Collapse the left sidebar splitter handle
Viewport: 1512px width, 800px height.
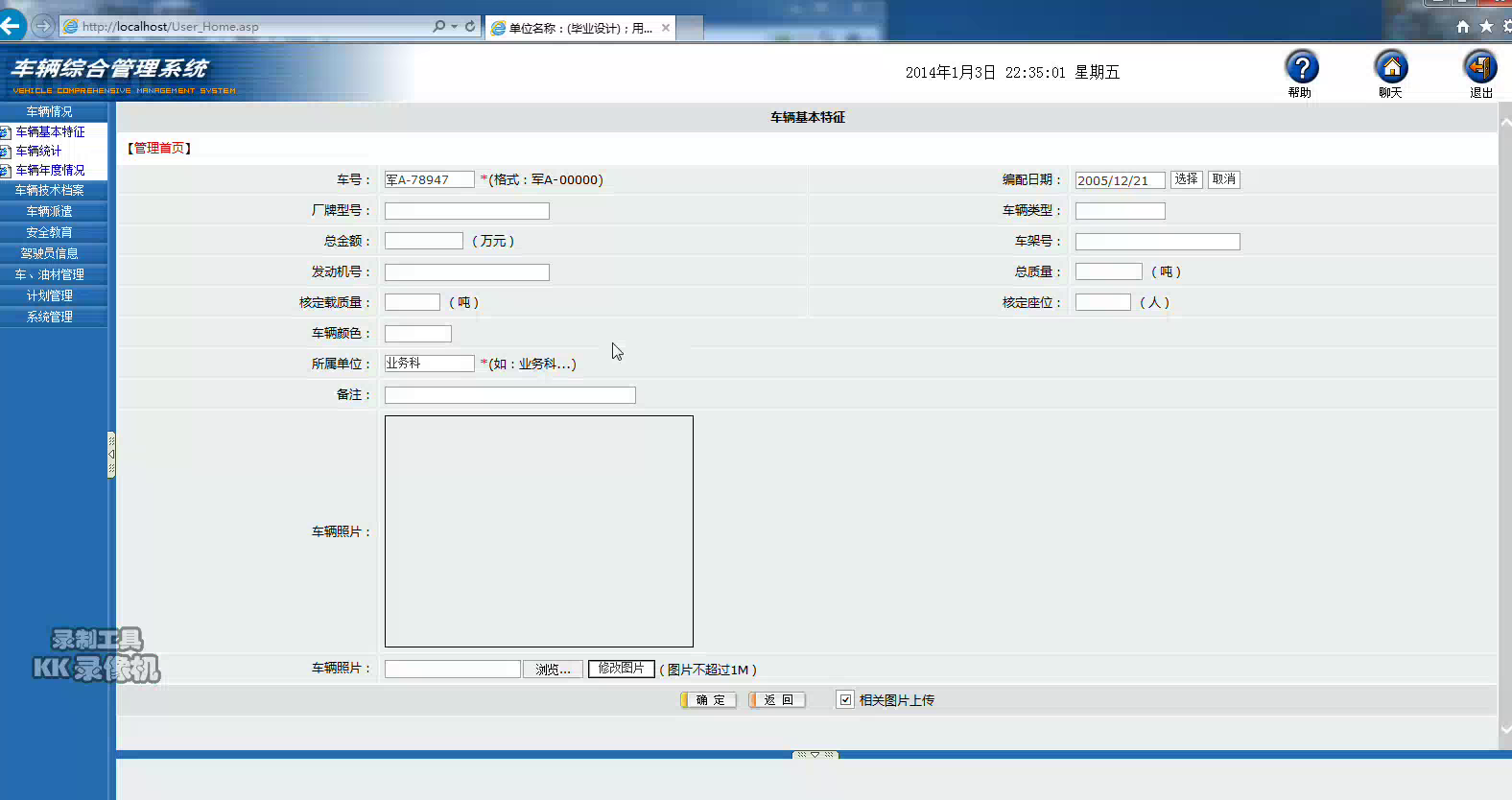(111, 455)
